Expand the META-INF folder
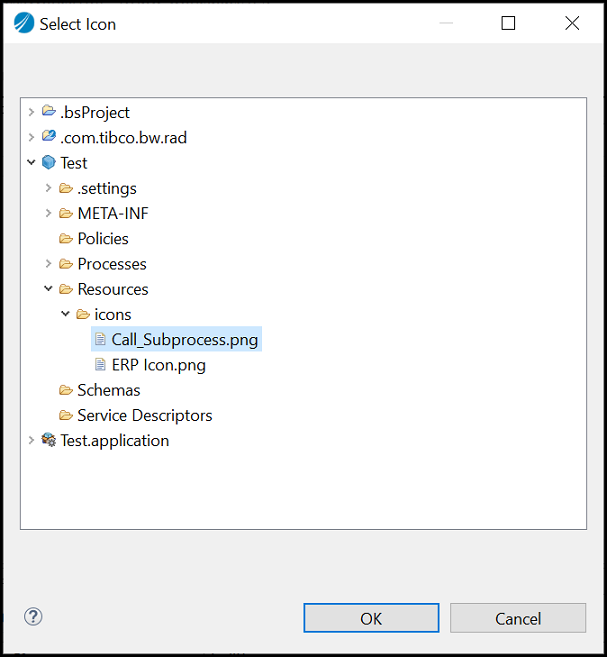Image resolution: width=607 pixels, height=657 pixels. tap(49, 213)
